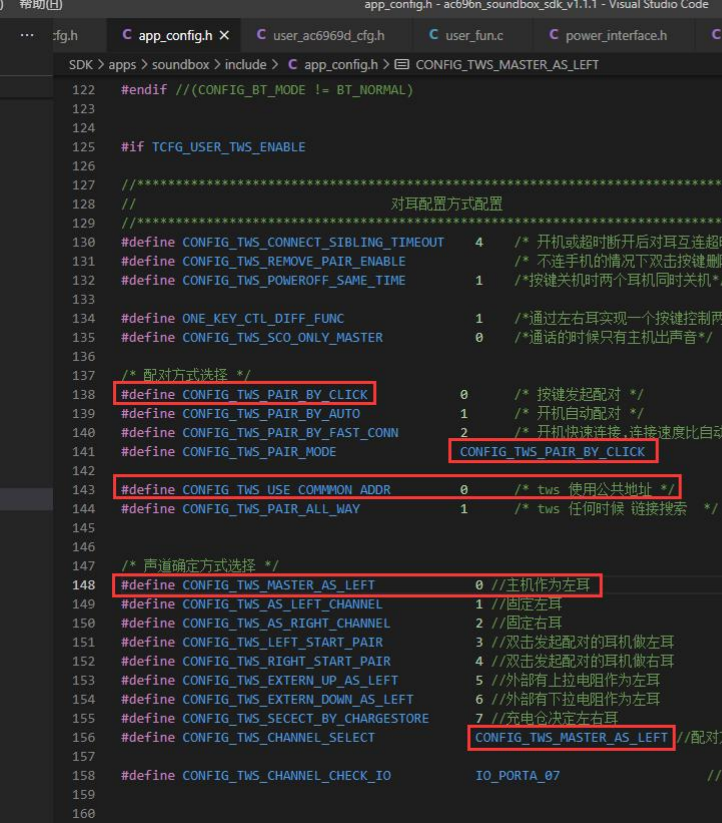The height and width of the screenshot is (823, 722).
Task: Open the Help (帮助) menu
Action: tap(41, 5)
